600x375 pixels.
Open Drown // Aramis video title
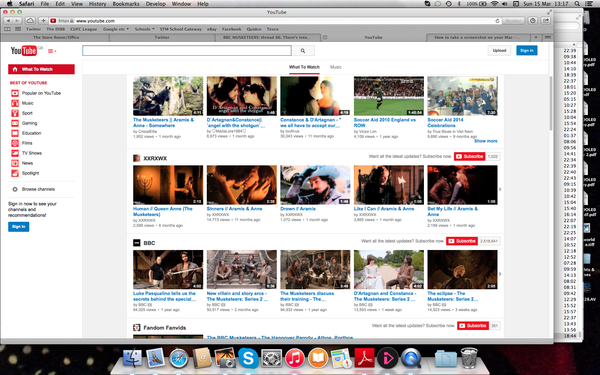pyautogui.click(x=298, y=209)
